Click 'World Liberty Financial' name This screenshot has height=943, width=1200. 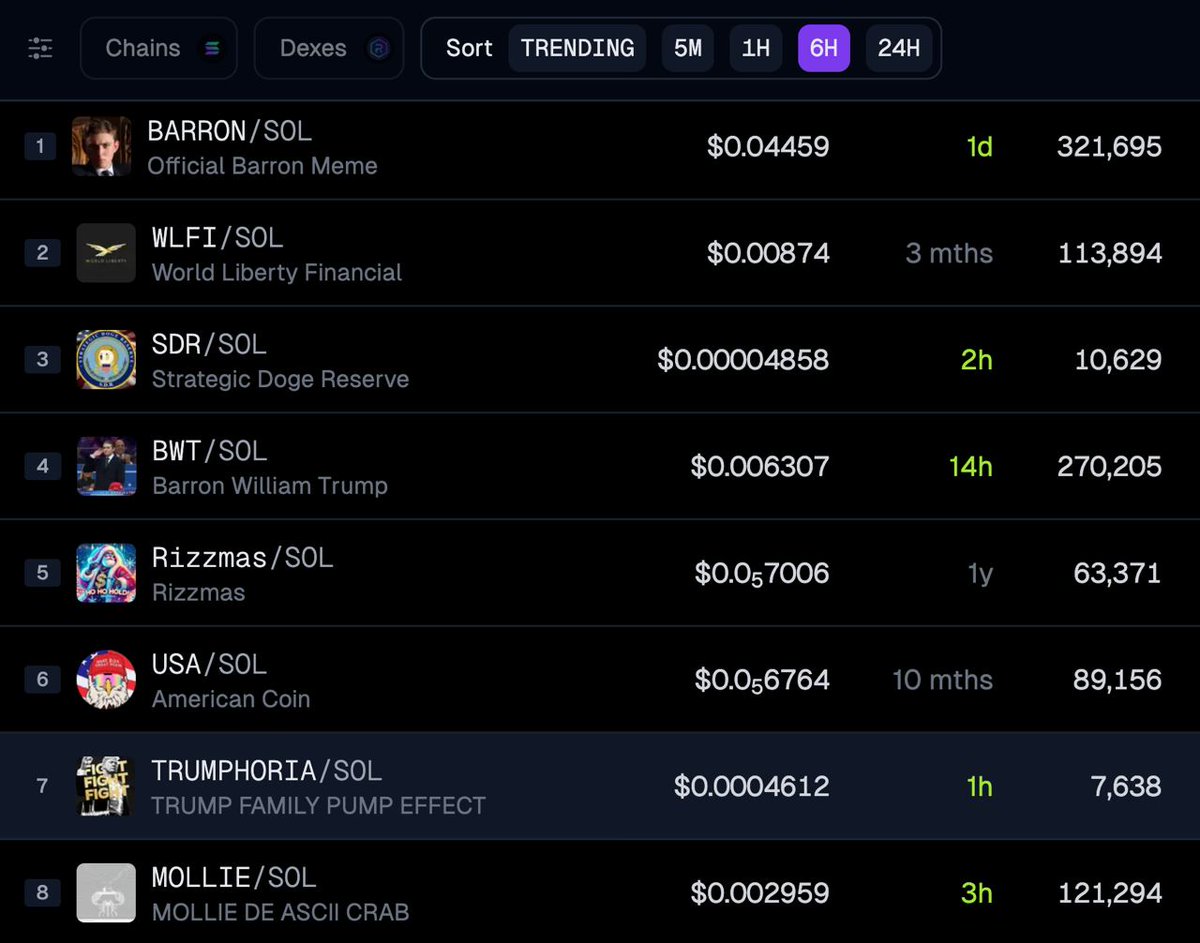coord(277,272)
